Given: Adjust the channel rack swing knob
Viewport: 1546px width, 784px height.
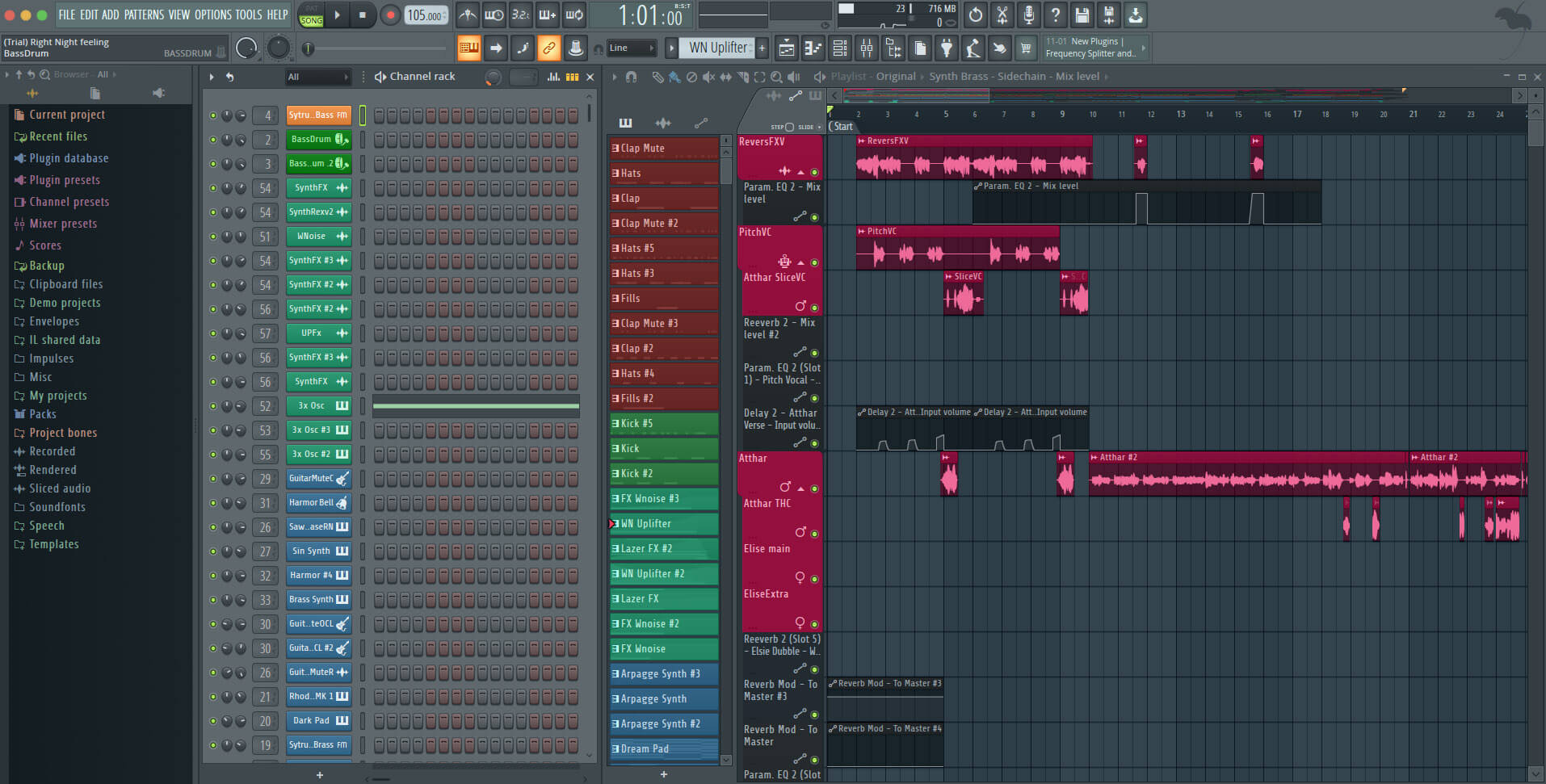Looking at the screenshot, I should 493,78.
